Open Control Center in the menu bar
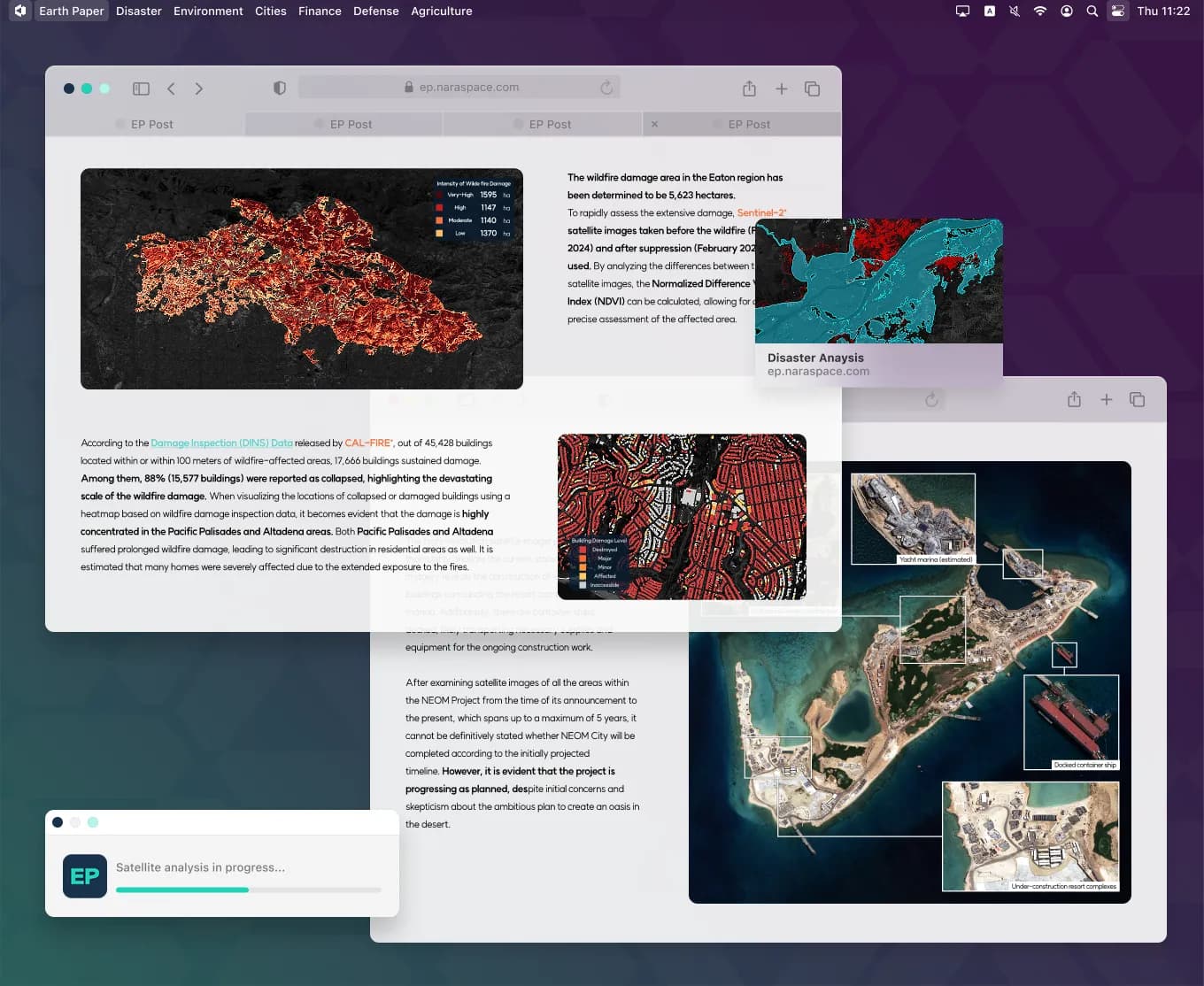 tap(1118, 12)
